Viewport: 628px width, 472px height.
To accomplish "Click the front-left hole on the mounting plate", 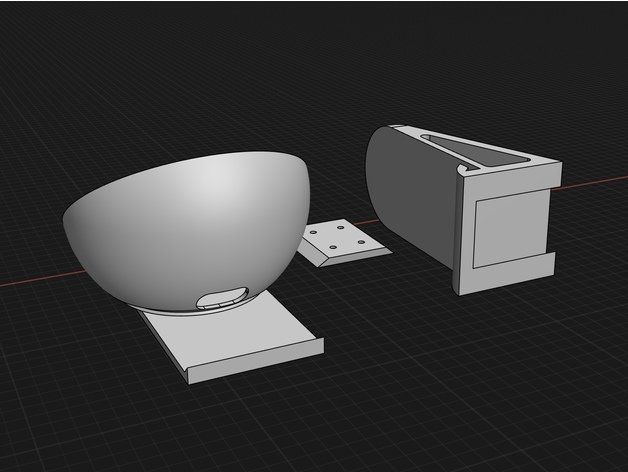I will coord(333,249).
